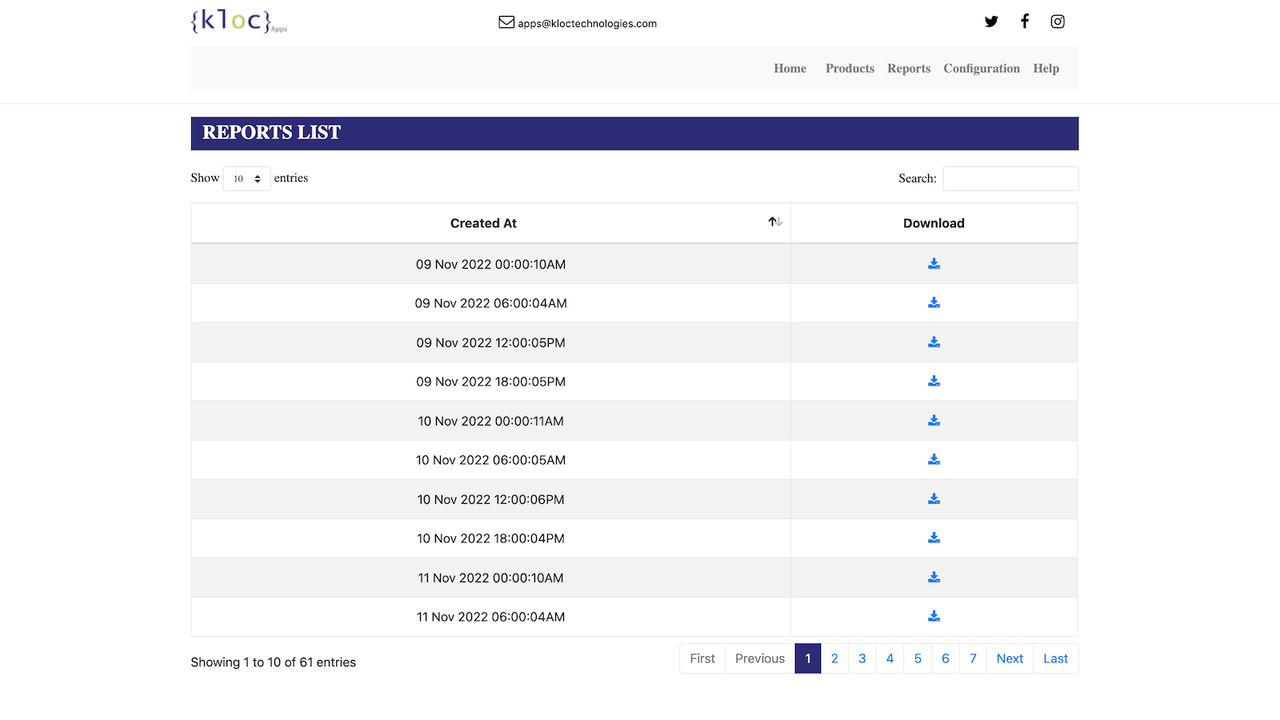This screenshot has height=720, width=1280.
Task: Go to pagination page 4
Action: click(x=890, y=658)
